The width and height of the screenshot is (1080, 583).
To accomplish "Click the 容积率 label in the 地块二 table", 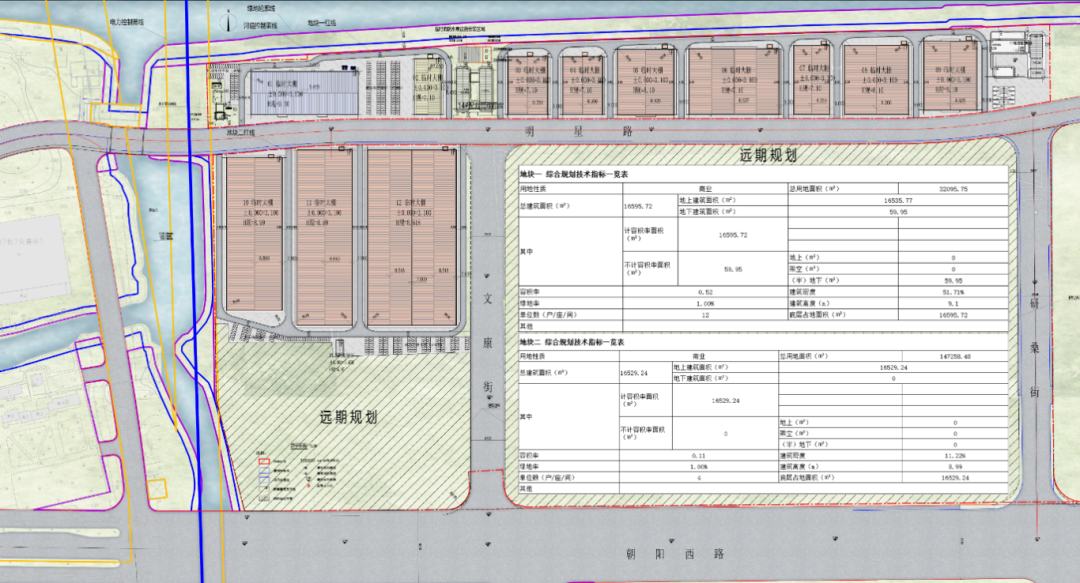I will pyautogui.click(x=530, y=456).
